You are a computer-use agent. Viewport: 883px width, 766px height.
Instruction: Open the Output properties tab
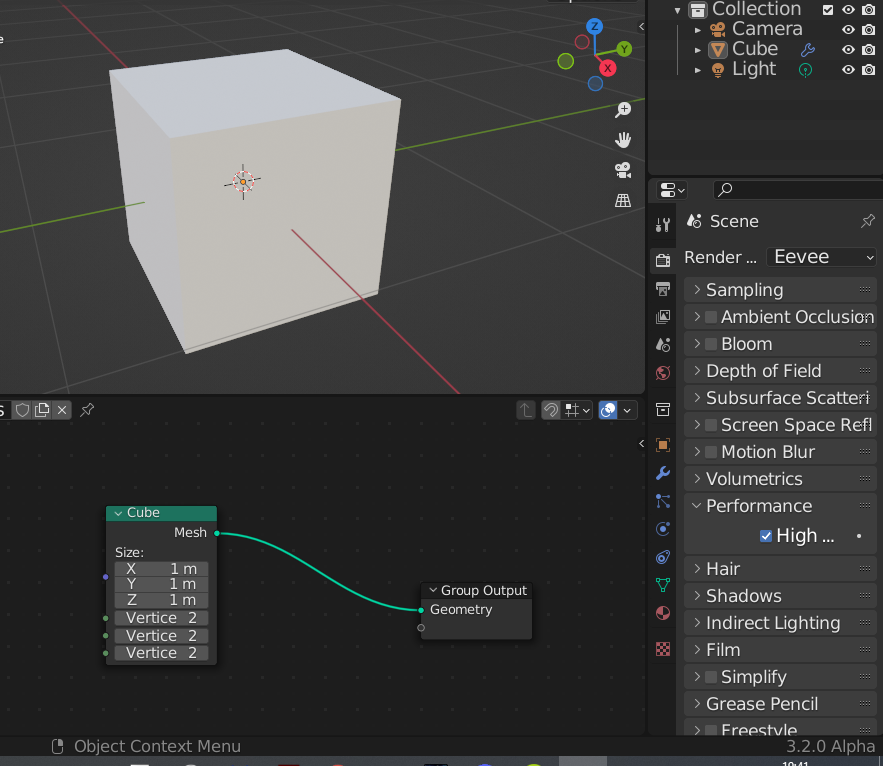(663, 289)
